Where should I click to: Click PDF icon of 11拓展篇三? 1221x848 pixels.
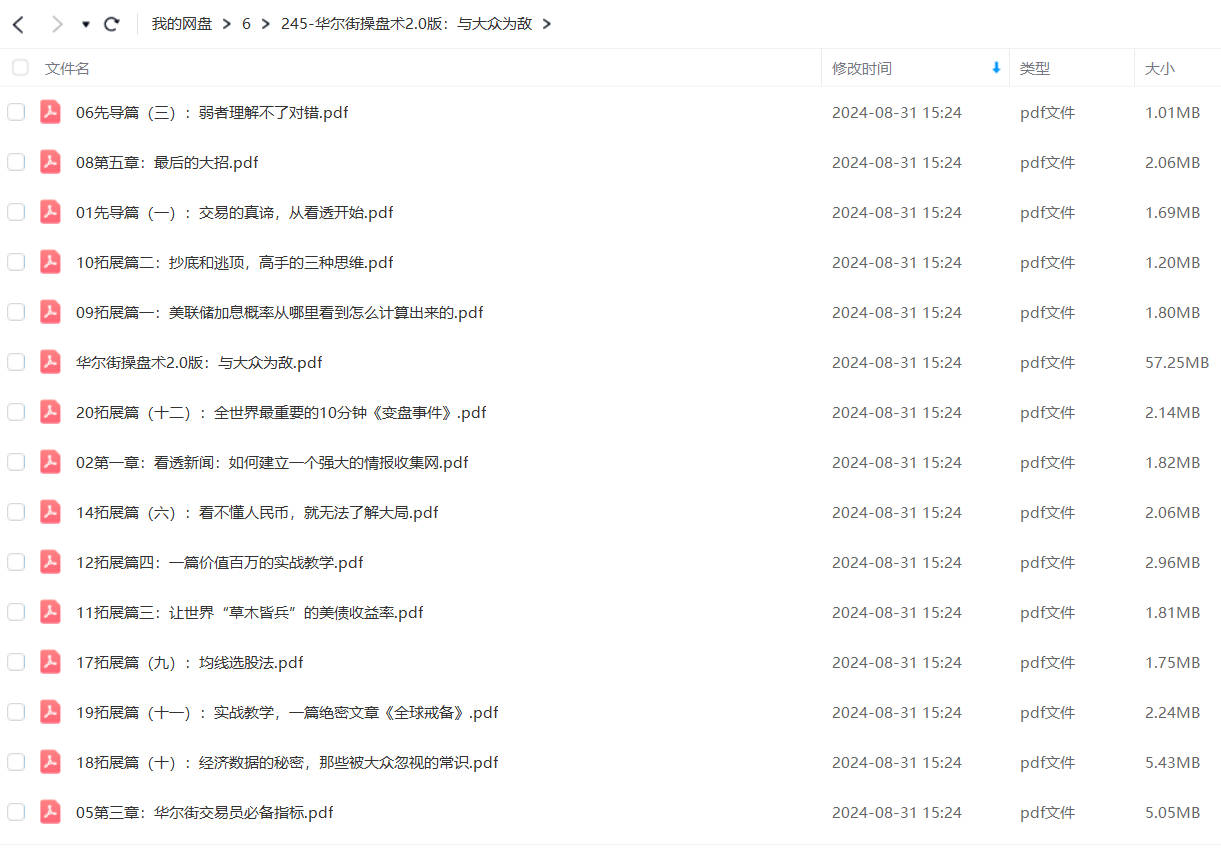coord(50,612)
